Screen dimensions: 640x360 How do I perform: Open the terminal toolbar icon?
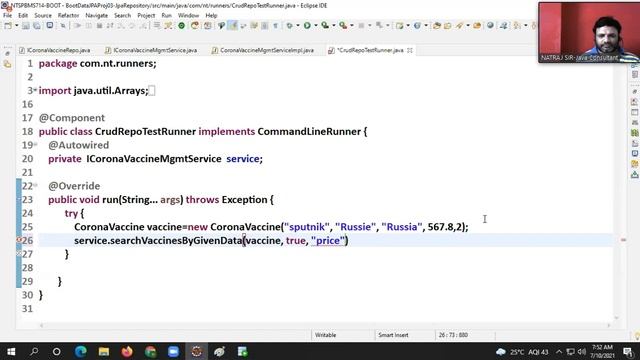pos(49,25)
